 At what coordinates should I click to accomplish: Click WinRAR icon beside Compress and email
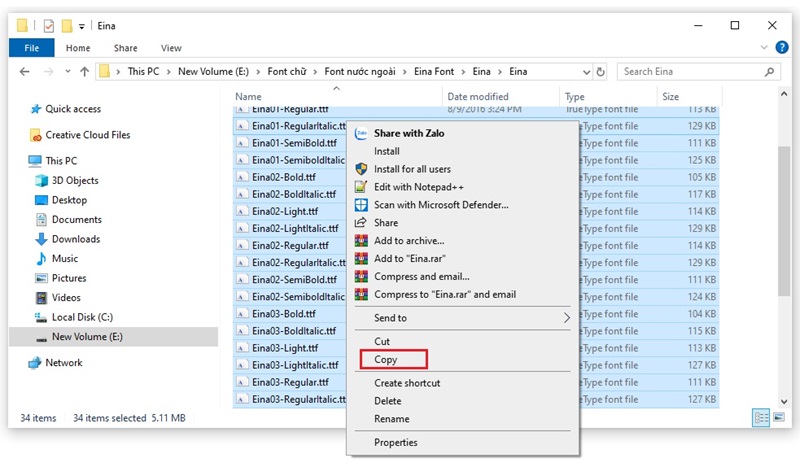[361, 276]
